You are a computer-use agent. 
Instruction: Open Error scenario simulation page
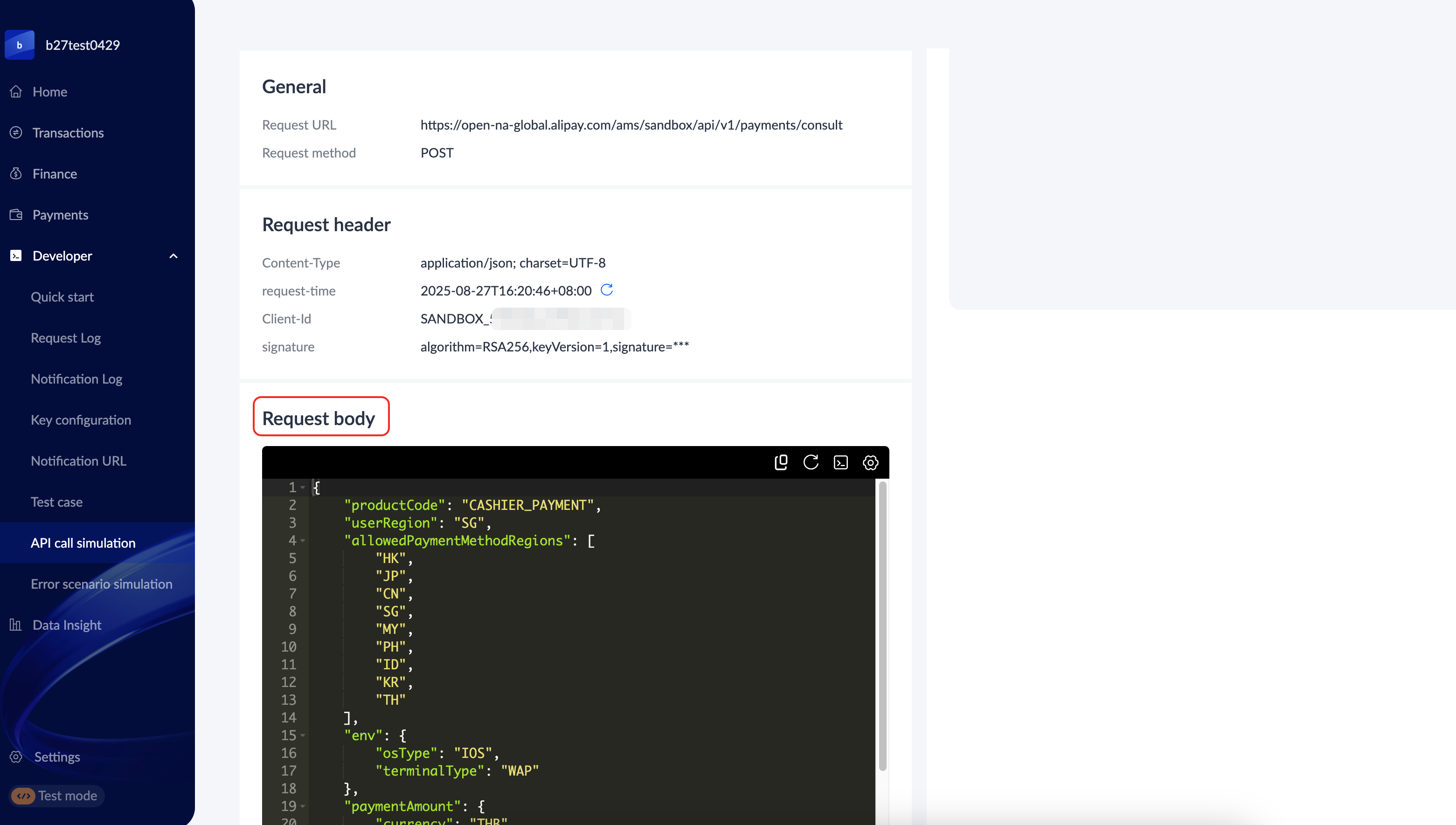coord(102,584)
